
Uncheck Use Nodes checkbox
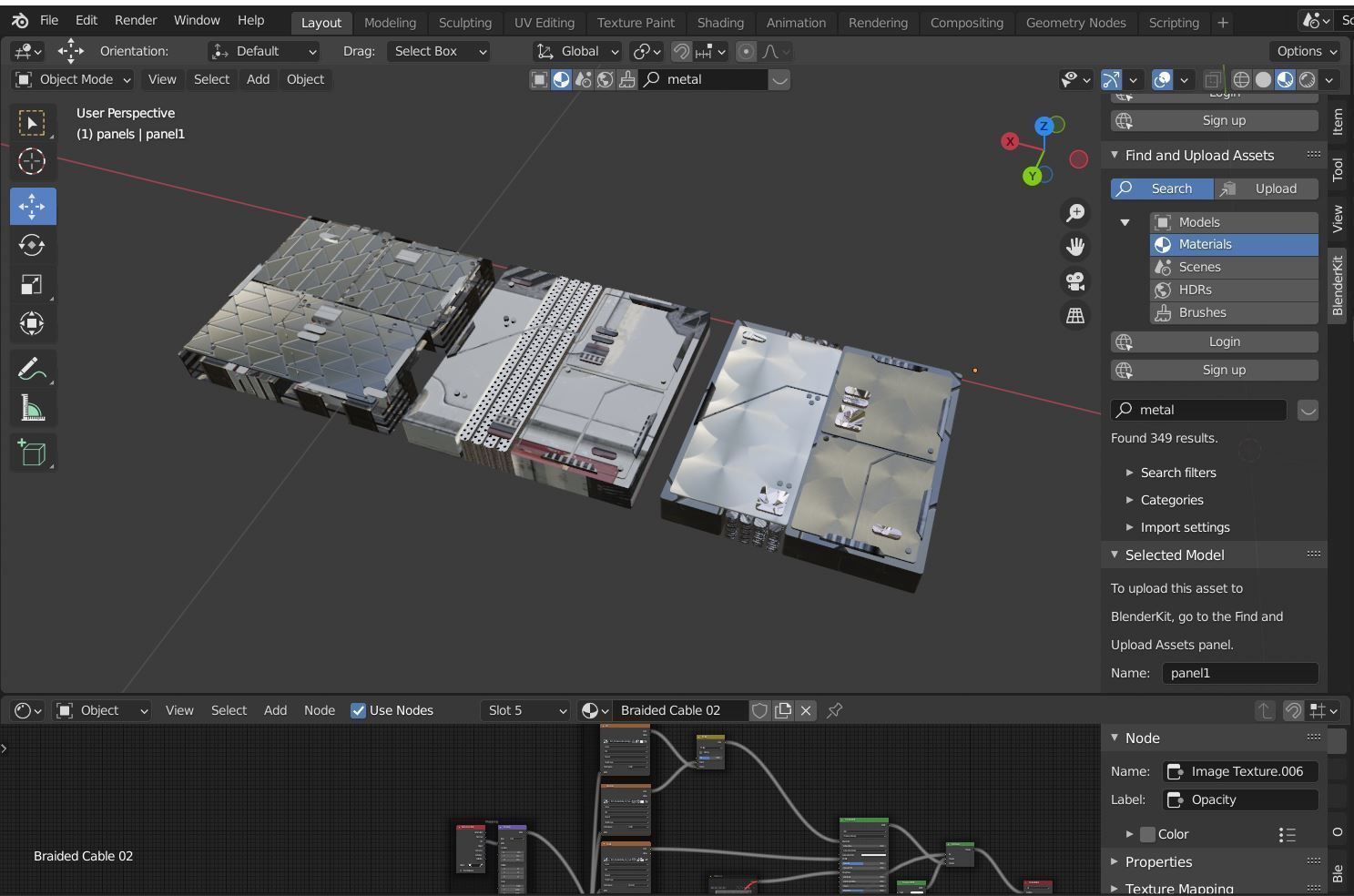(358, 710)
